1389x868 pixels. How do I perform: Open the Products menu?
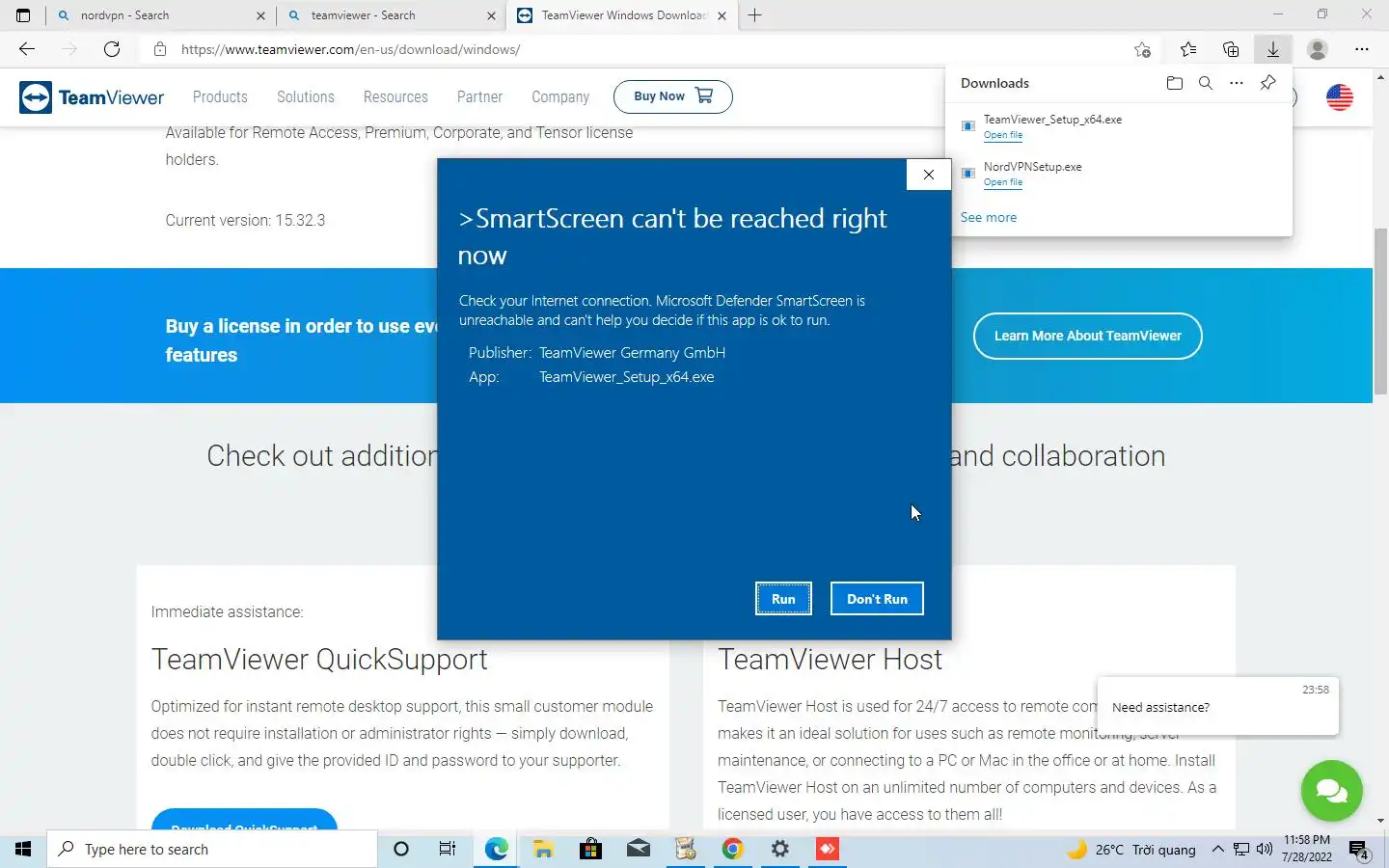pos(220,96)
